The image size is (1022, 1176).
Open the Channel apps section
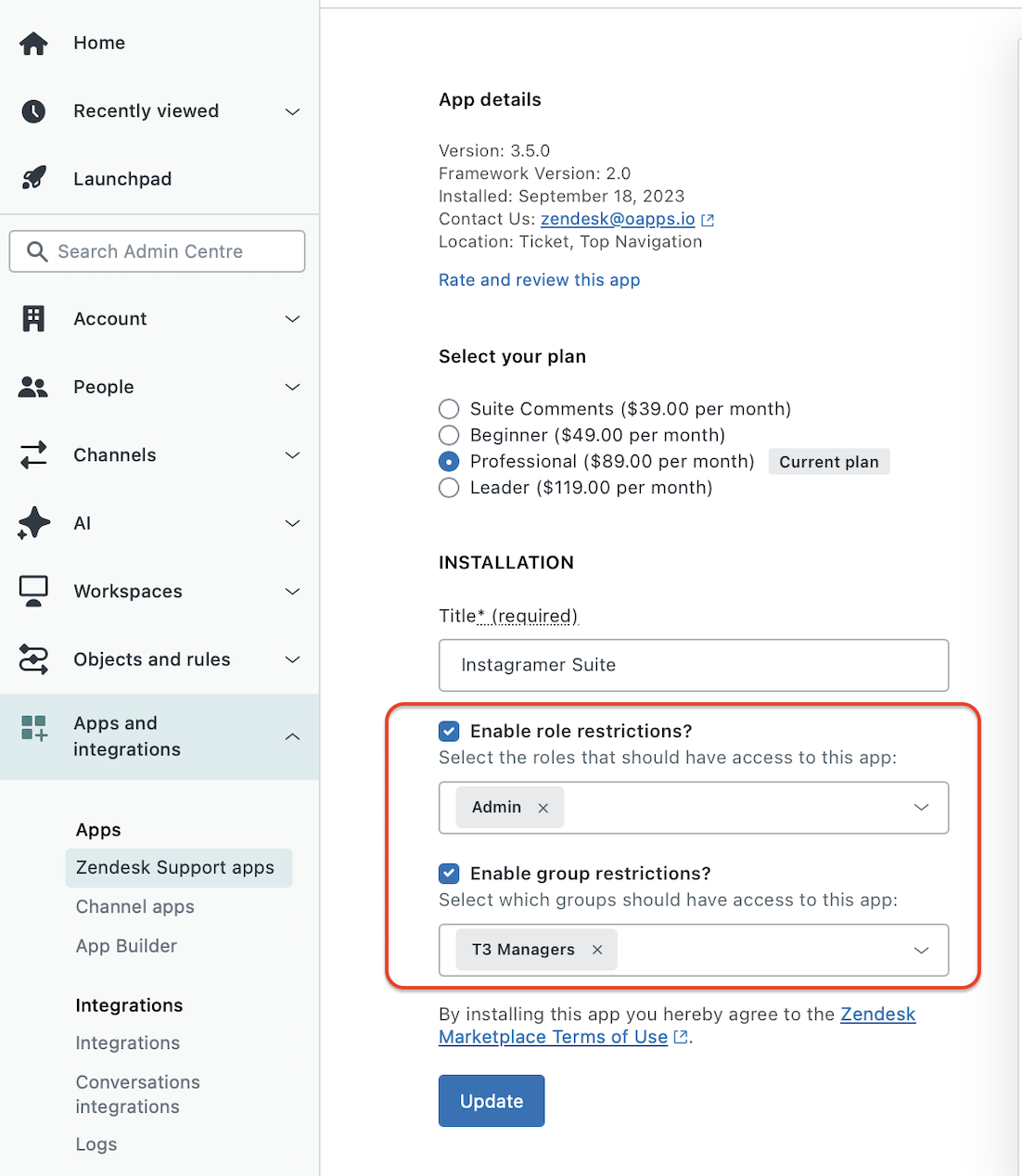tap(134, 906)
